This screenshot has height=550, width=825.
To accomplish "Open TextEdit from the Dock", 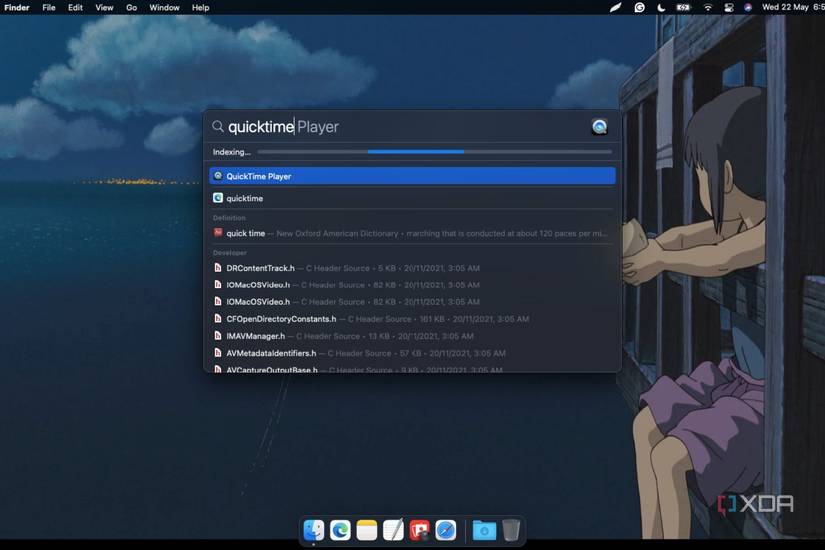I will pos(393,530).
